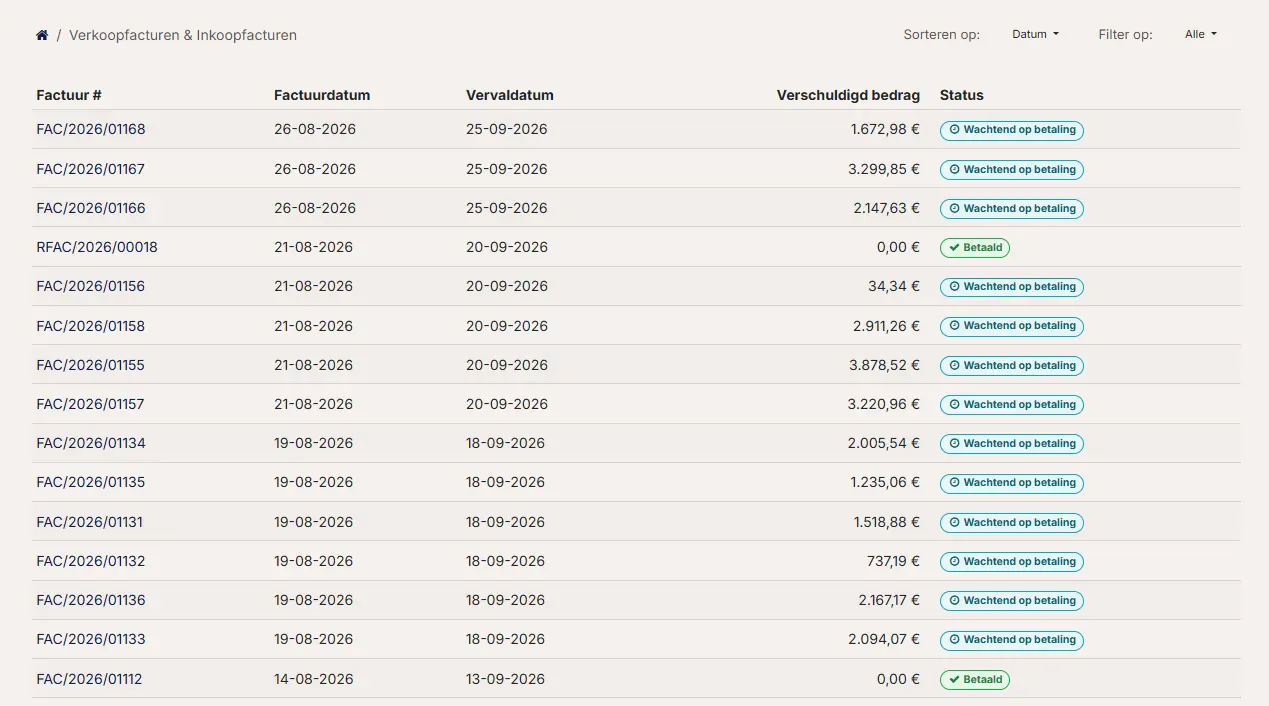Open invoice FAC/2026/01135
Screen dimensions: 1269x706
coord(91,482)
